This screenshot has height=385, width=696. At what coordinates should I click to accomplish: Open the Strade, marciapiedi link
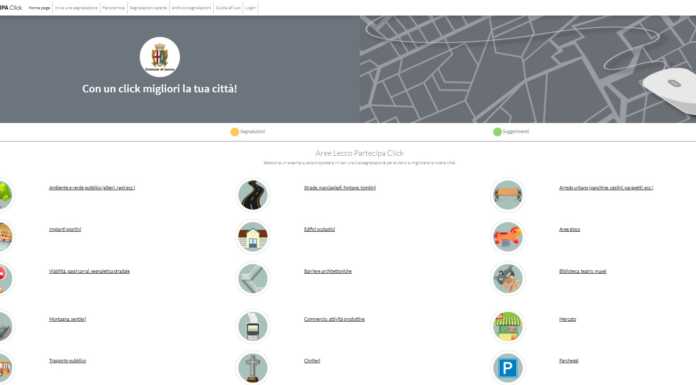coord(340,188)
